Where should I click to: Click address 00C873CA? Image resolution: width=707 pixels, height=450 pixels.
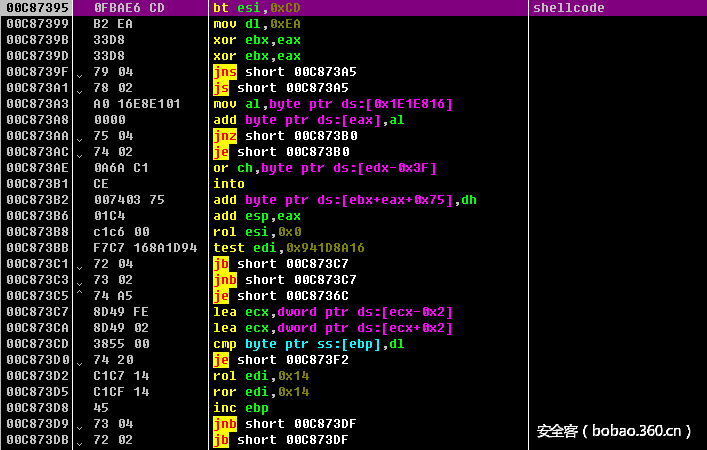pyautogui.click(x=37, y=328)
